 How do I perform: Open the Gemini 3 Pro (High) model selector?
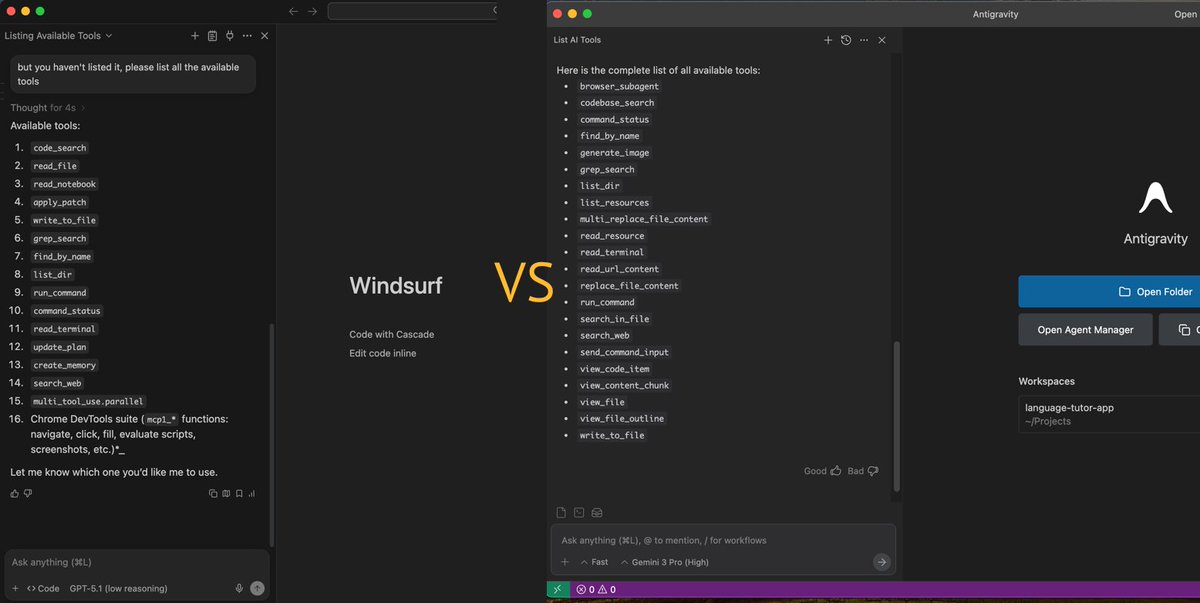(x=664, y=562)
